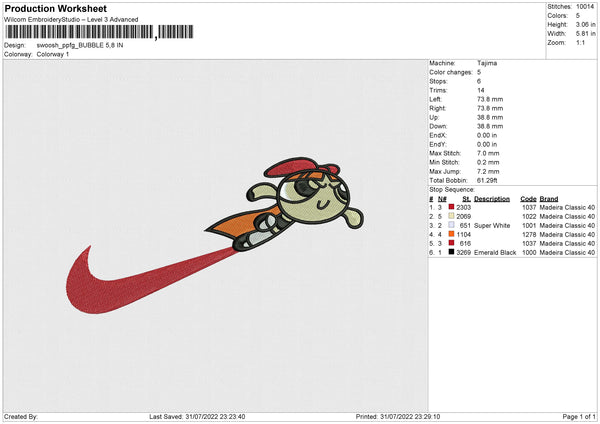Click code 1278 in stop sequence

click(529, 235)
